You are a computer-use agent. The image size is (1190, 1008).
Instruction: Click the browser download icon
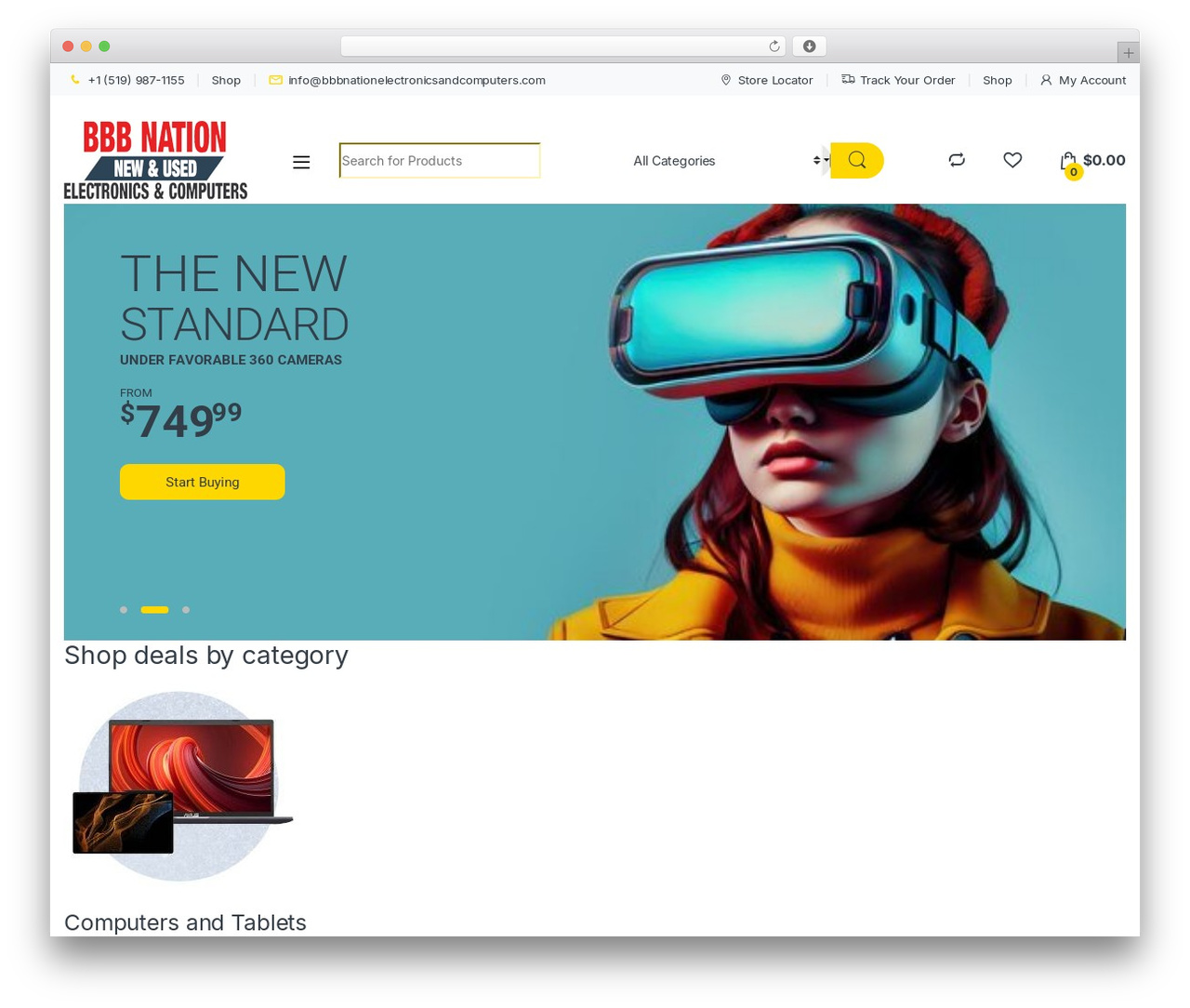[809, 46]
